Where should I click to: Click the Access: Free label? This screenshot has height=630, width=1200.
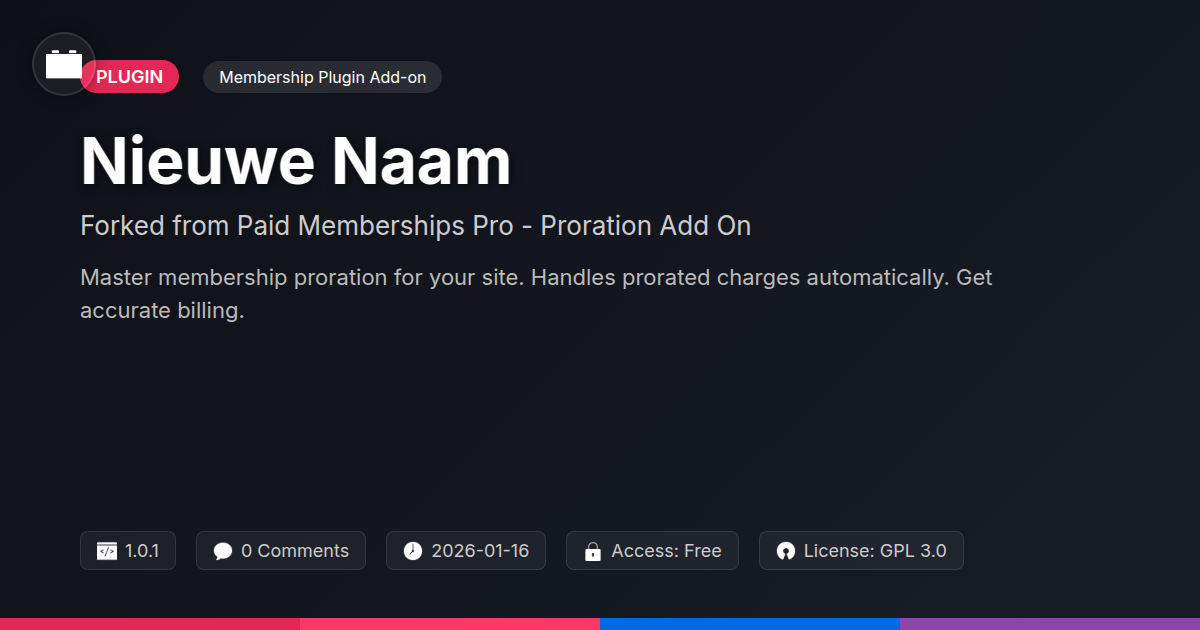(x=666, y=551)
